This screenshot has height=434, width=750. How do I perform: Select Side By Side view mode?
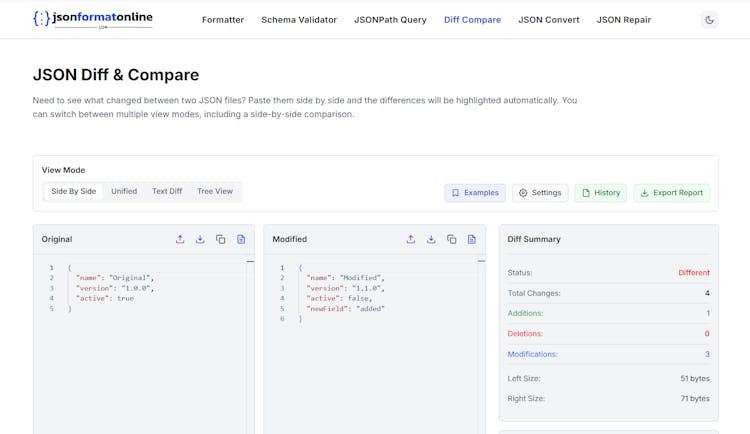click(x=74, y=192)
